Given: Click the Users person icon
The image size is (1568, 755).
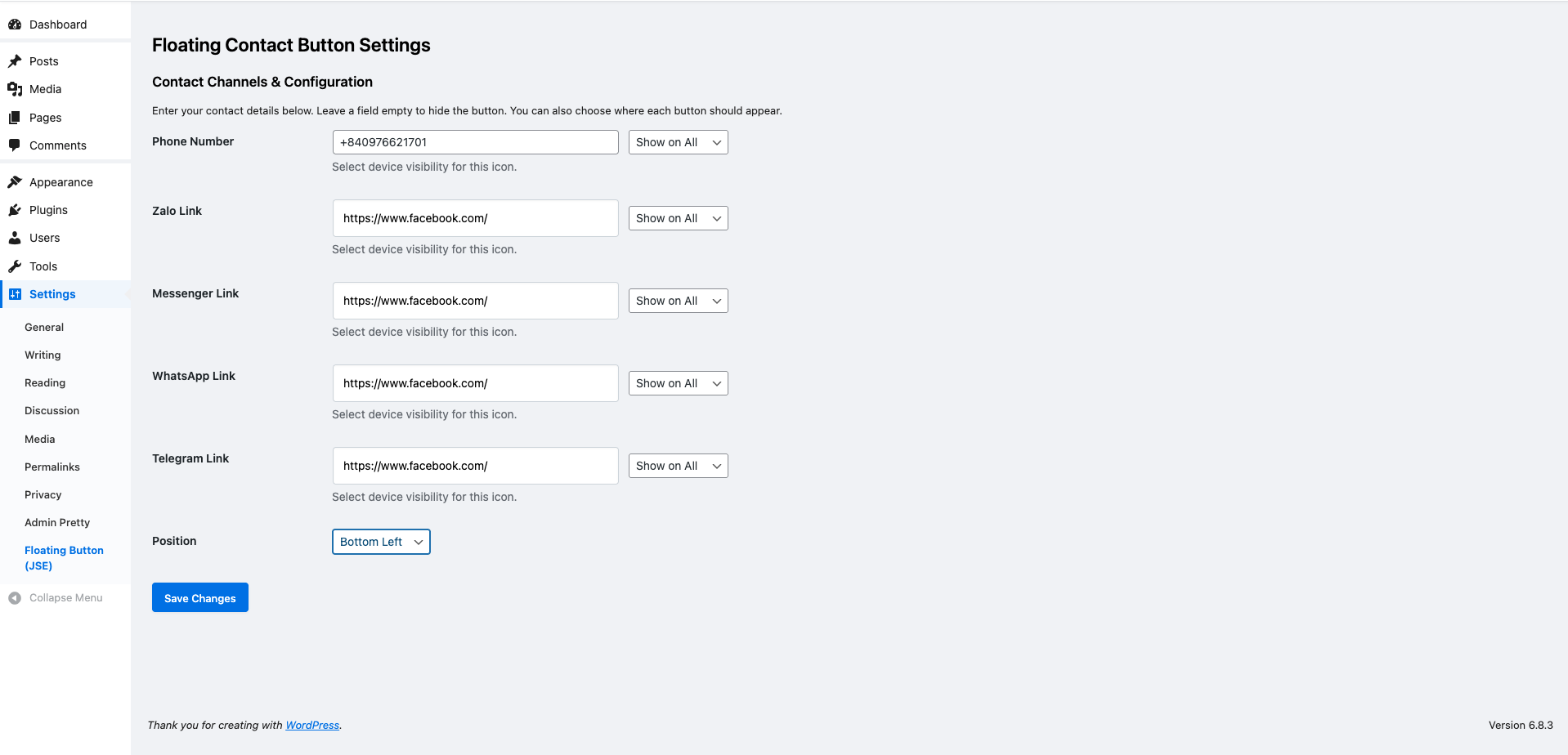Looking at the screenshot, I should [x=15, y=238].
